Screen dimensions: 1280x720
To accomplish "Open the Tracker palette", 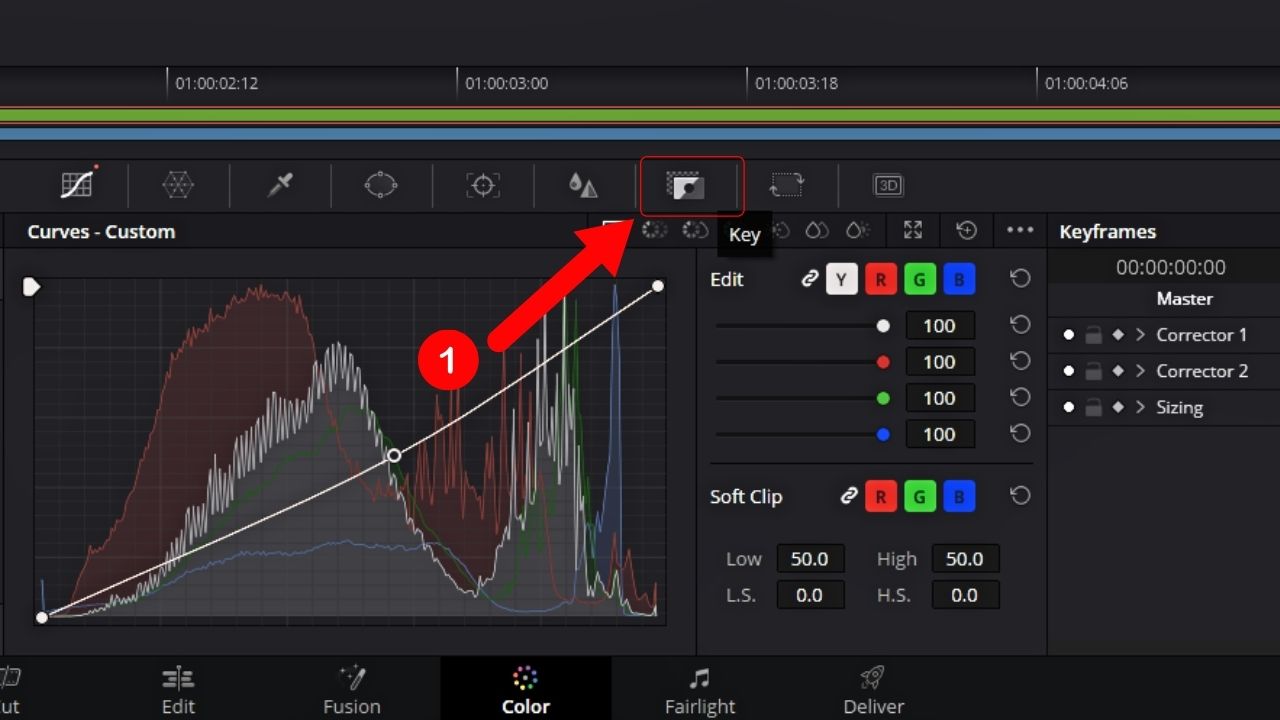I will [x=482, y=185].
